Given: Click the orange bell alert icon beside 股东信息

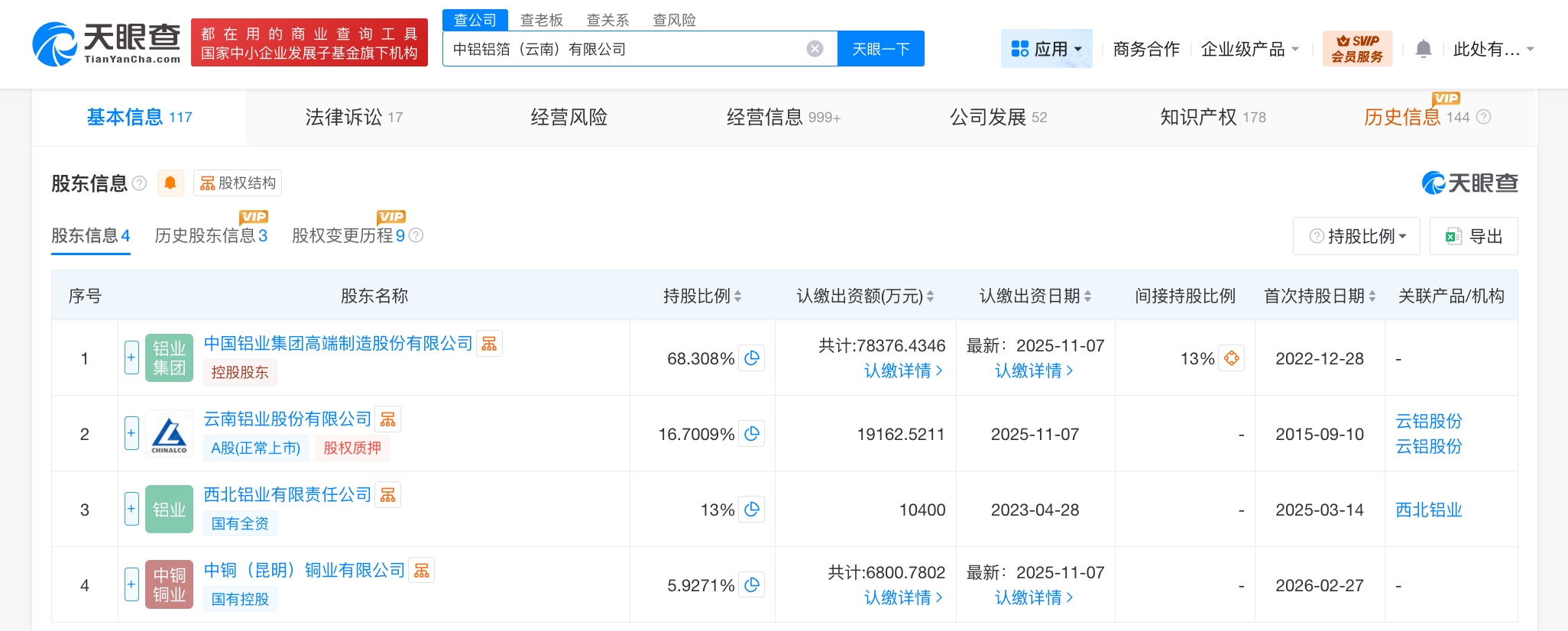Looking at the screenshot, I should click(170, 183).
